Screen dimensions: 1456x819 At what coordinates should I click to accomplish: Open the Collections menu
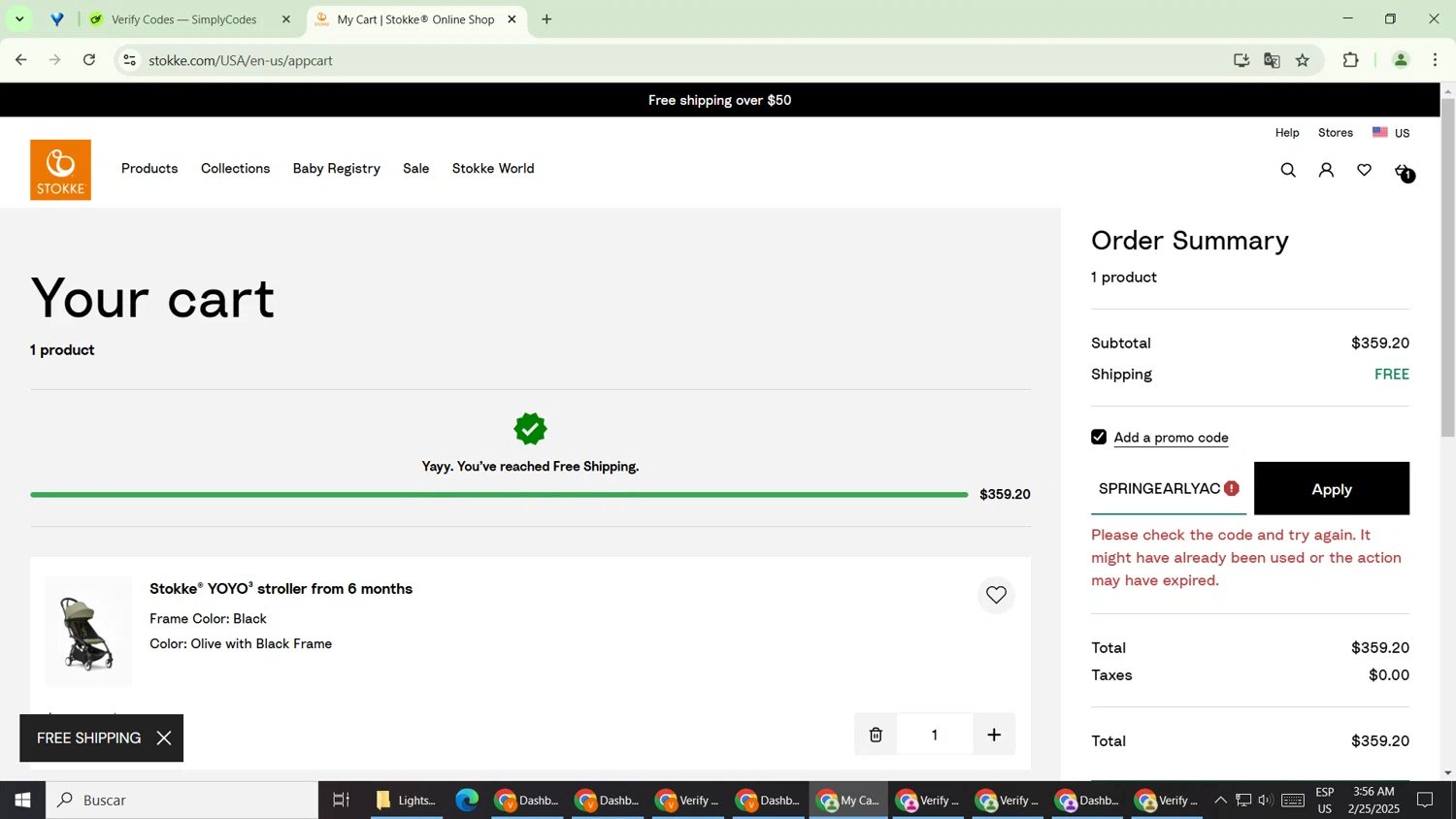coord(236,169)
